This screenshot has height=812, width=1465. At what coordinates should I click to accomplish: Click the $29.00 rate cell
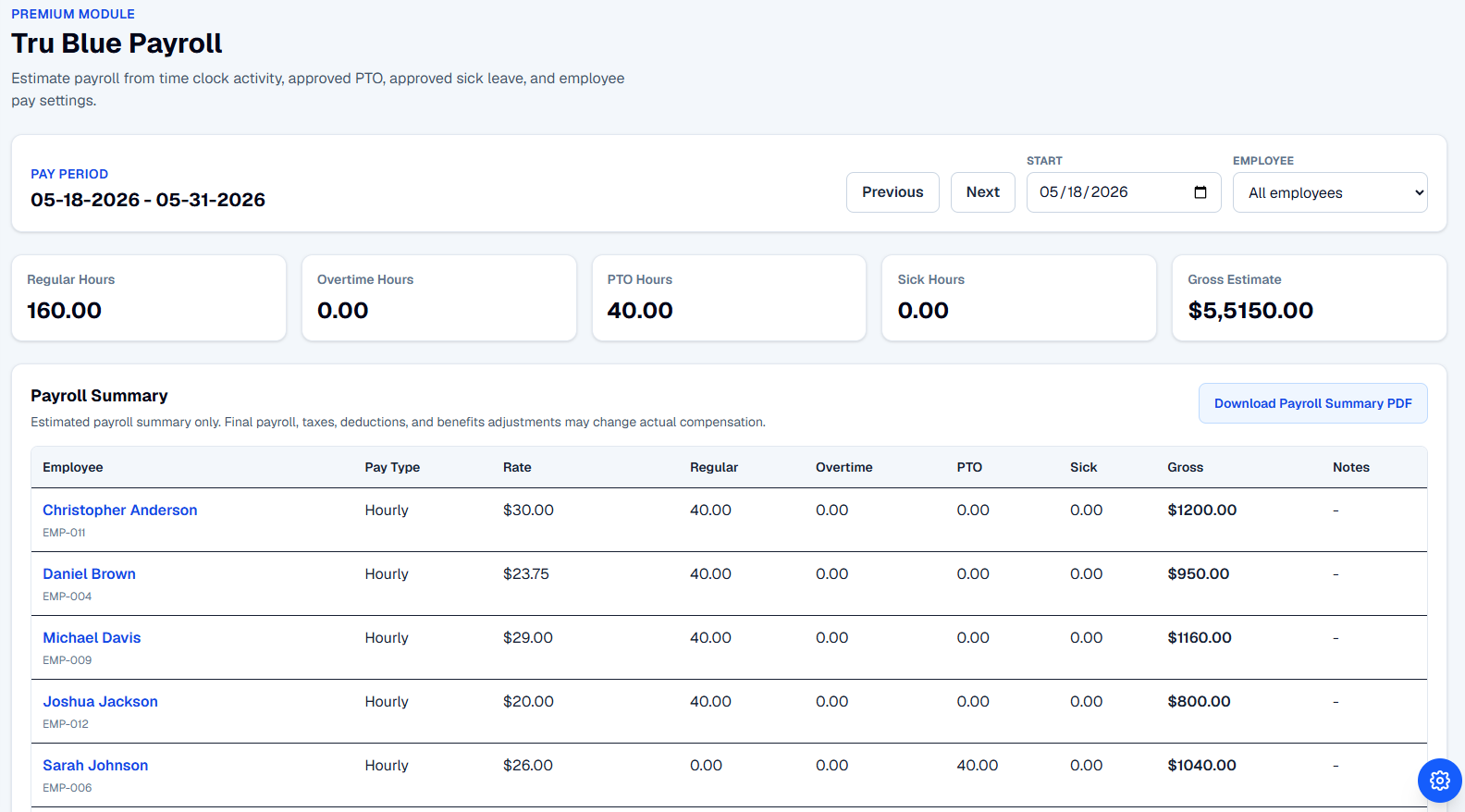(528, 638)
